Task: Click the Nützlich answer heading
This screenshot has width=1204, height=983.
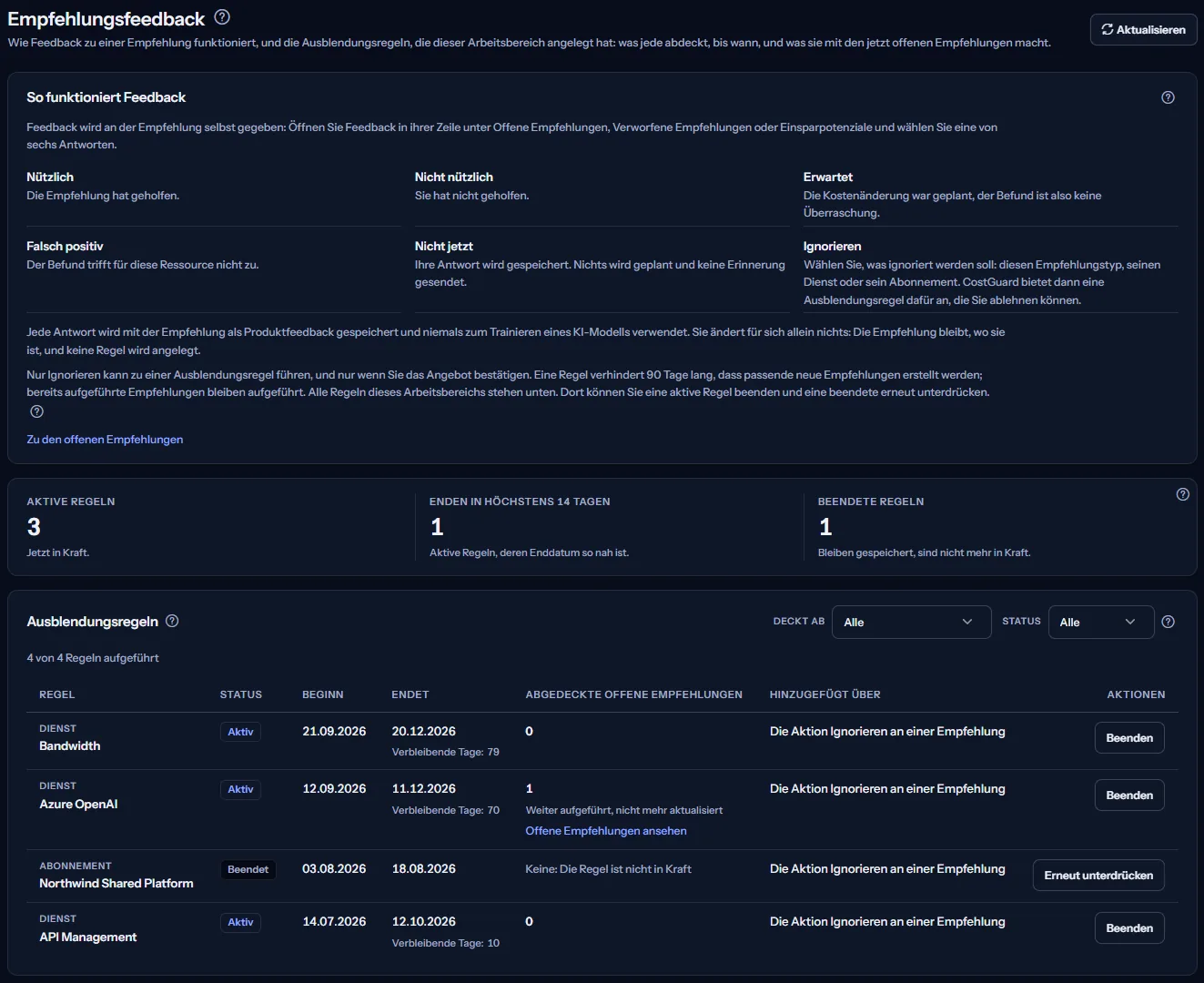Action: point(50,177)
